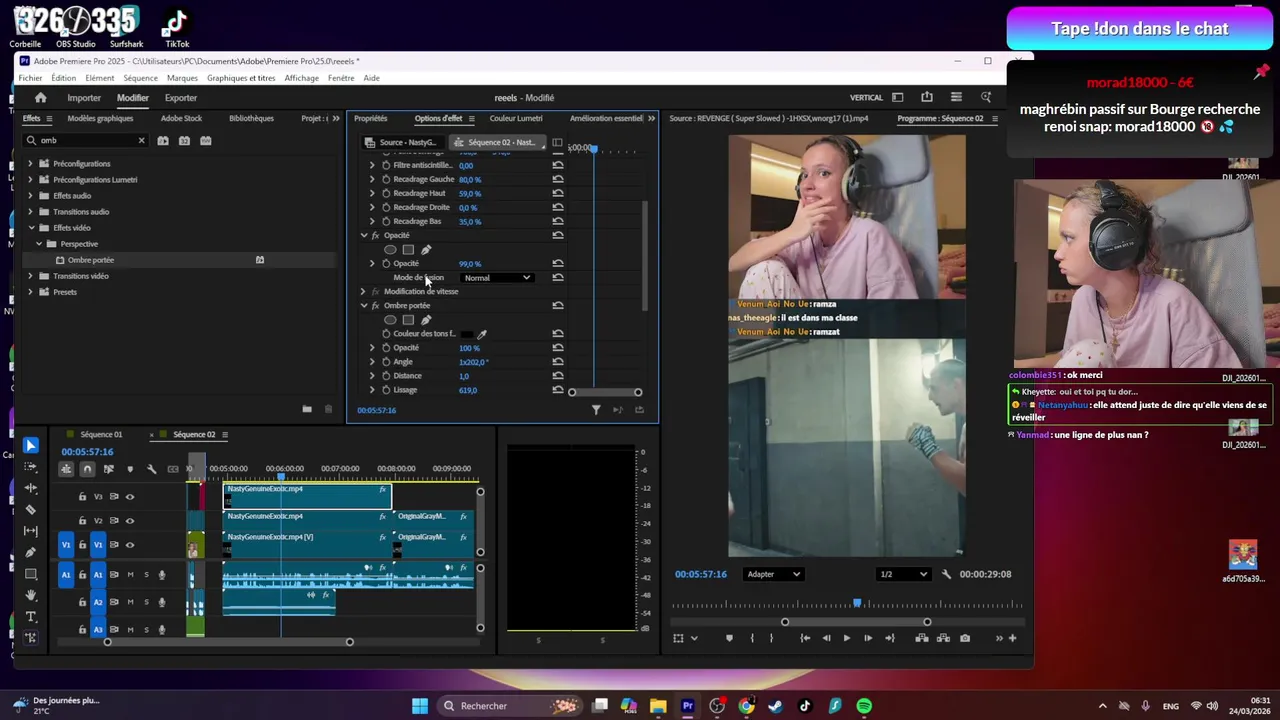Create ellipse mask under Opacité effect
1280x720 pixels.
(x=390, y=250)
